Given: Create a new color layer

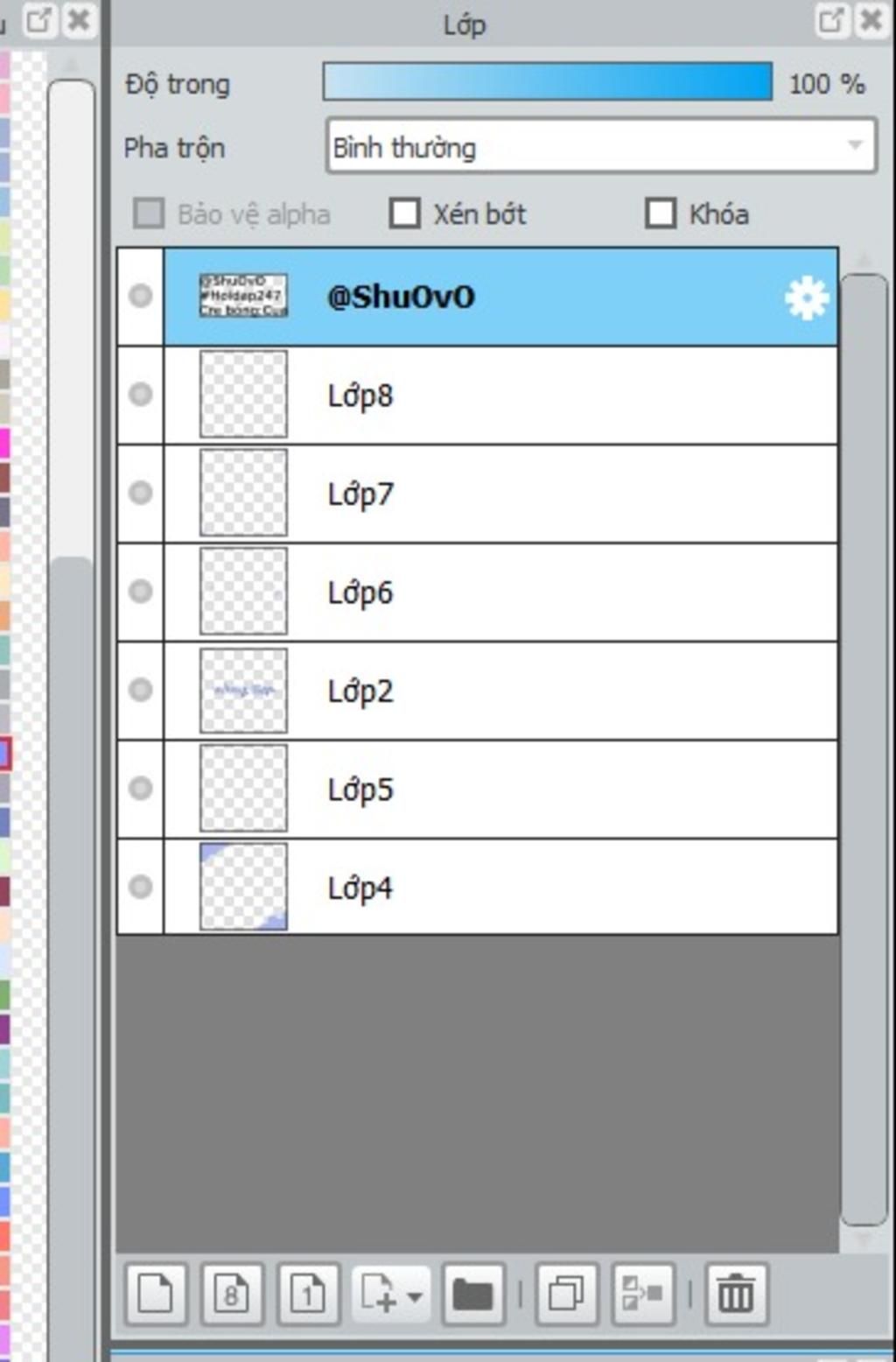Looking at the screenshot, I should (156, 1293).
